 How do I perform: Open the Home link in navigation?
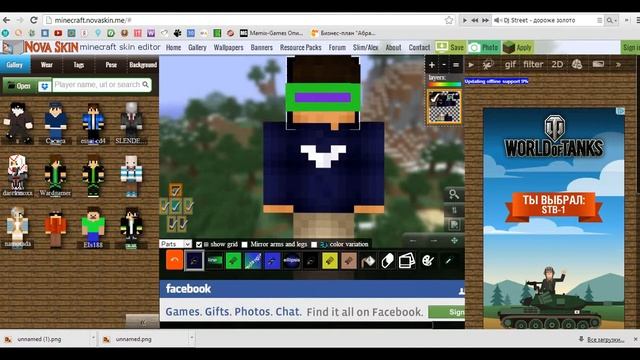pos(173,48)
